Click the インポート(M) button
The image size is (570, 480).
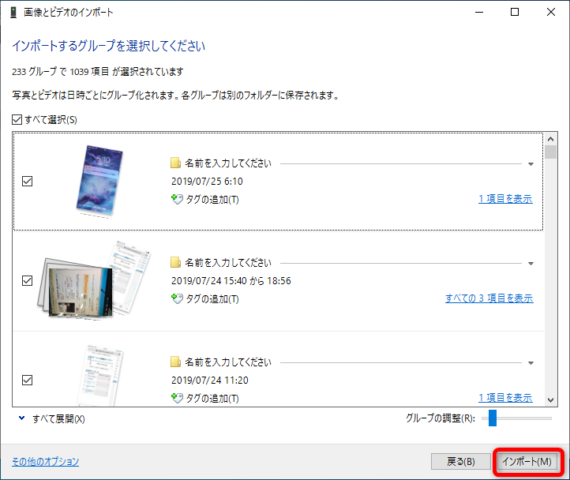coord(527,461)
